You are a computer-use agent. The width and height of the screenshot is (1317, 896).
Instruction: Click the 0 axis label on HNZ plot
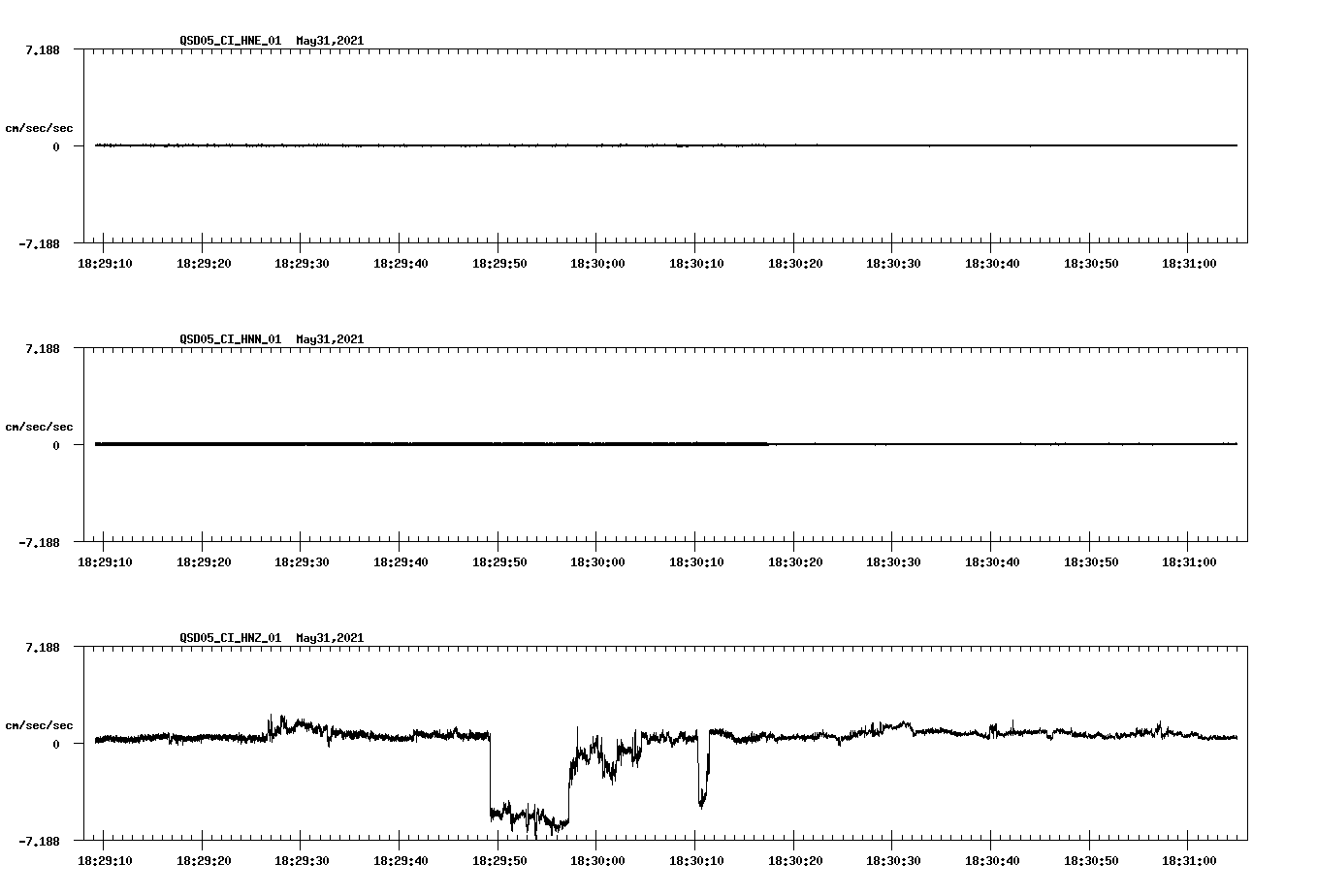(56, 745)
